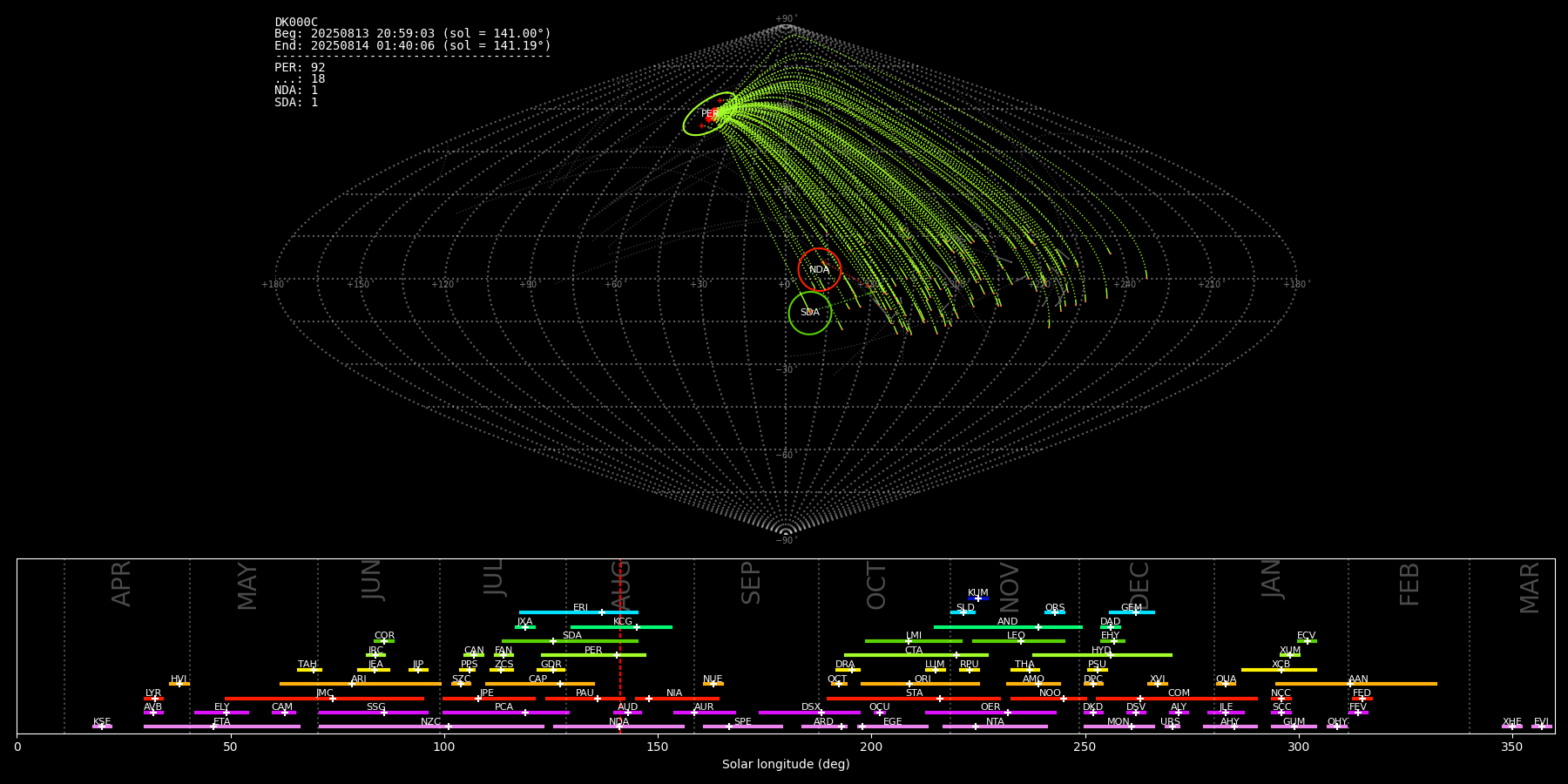
Task: Click the NDA label in the shower timeline
Action: tap(618, 722)
